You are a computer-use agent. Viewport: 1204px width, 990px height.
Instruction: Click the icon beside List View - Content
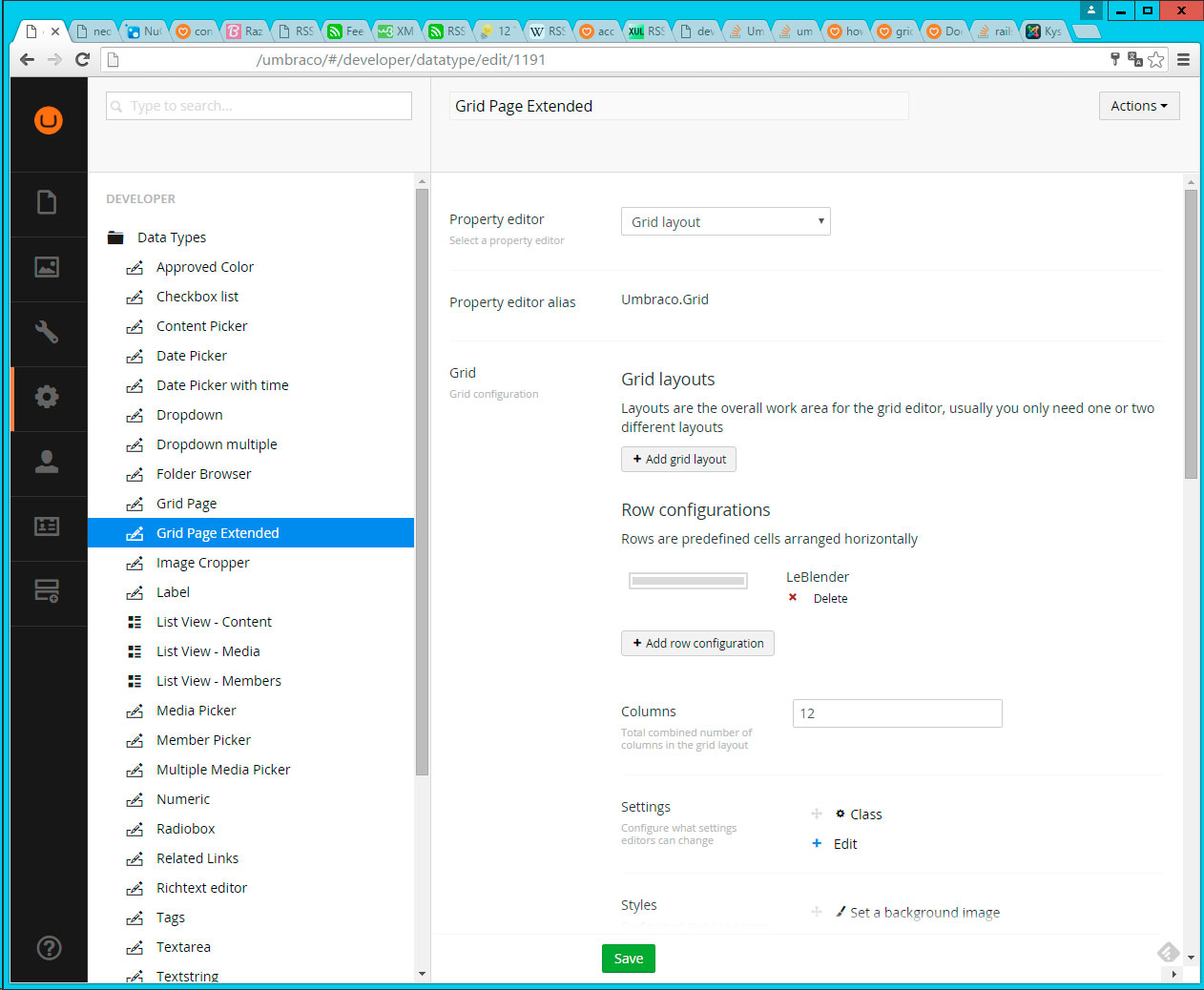pyautogui.click(x=135, y=622)
